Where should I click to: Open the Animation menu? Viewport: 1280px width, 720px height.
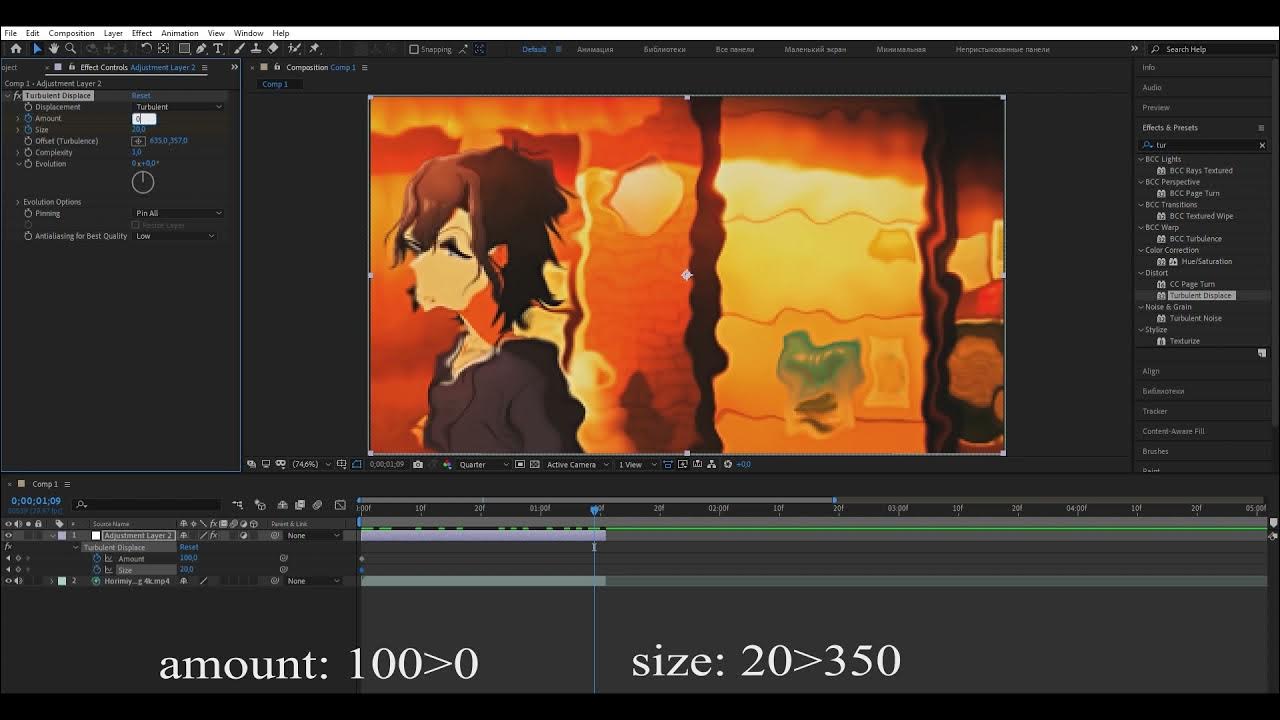pos(180,33)
